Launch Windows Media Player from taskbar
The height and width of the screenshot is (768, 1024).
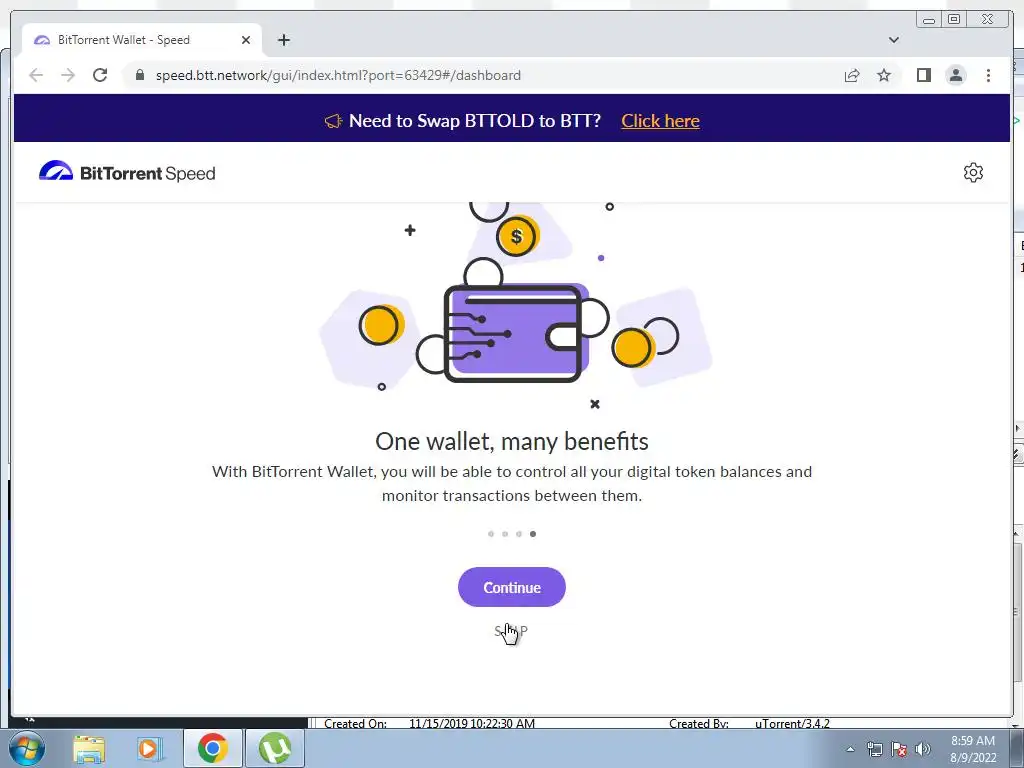tap(150, 749)
